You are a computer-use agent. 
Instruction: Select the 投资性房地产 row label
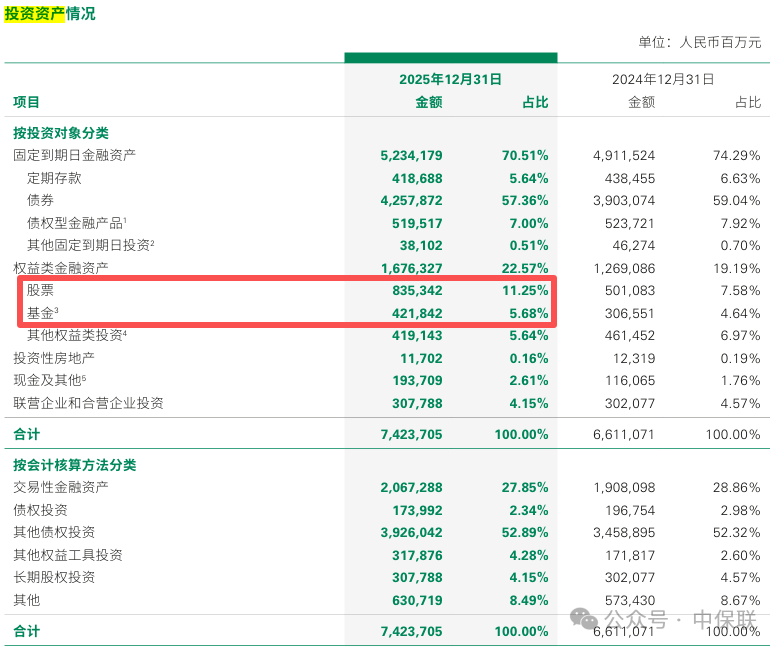click(x=54, y=358)
